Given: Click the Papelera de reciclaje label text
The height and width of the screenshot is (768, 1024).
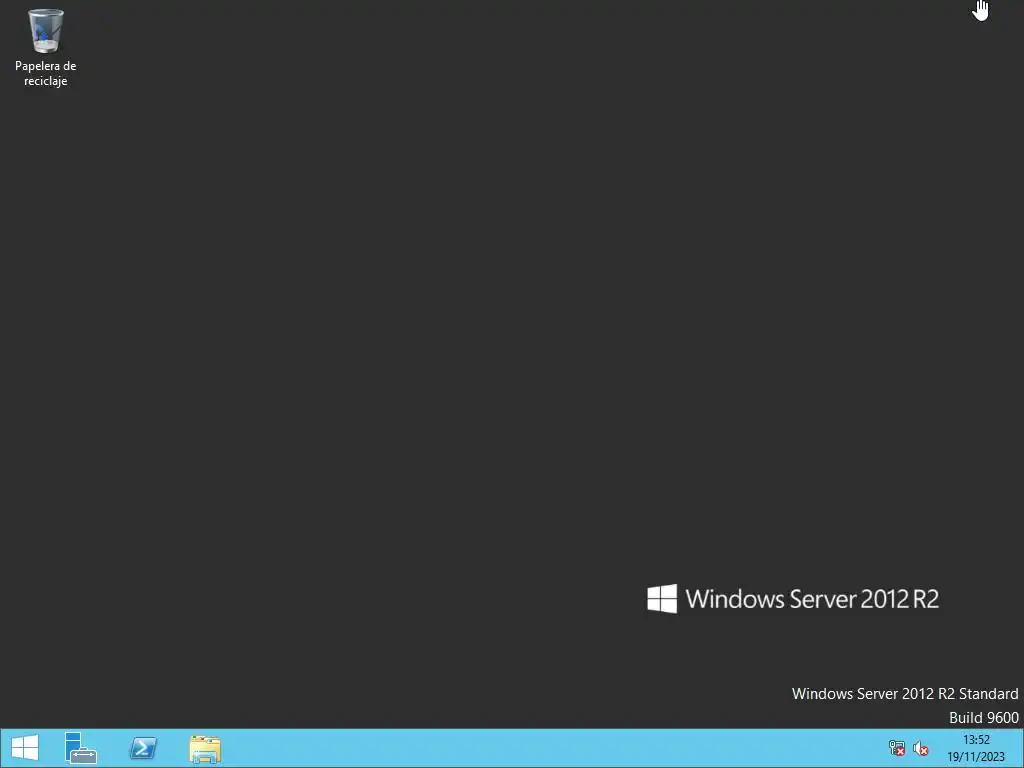Looking at the screenshot, I should [46, 73].
